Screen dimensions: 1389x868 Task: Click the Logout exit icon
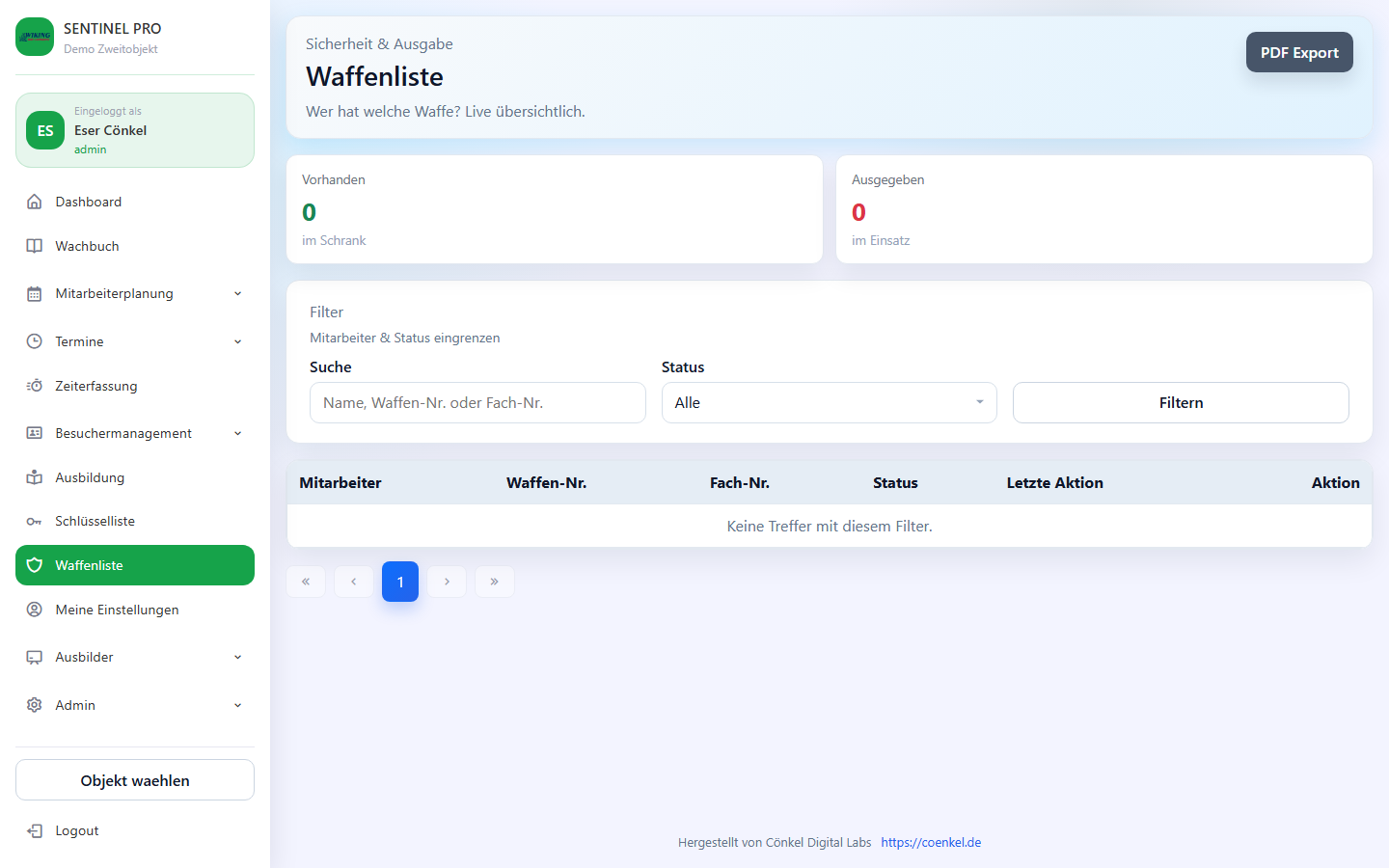[34, 830]
